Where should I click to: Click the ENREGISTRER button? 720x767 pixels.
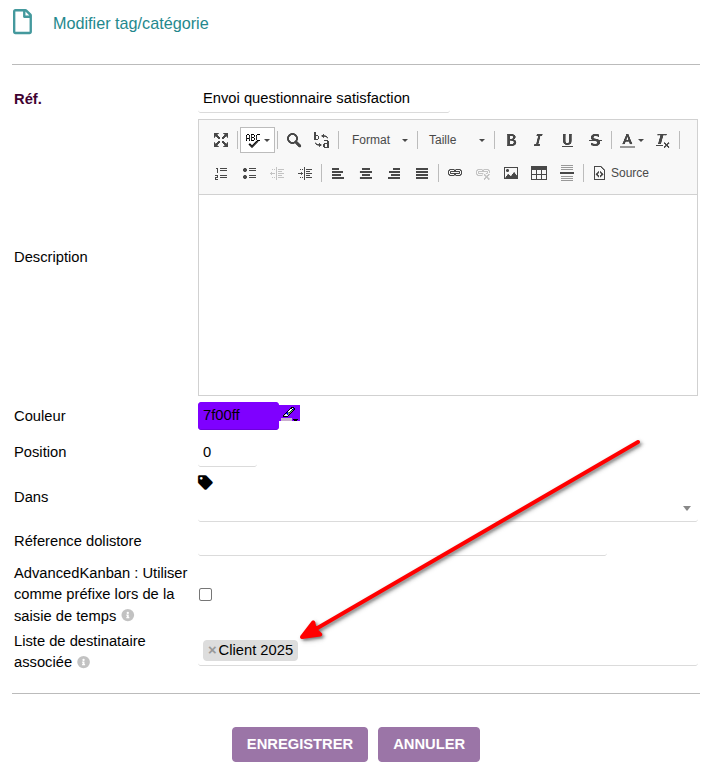pyautogui.click(x=300, y=744)
